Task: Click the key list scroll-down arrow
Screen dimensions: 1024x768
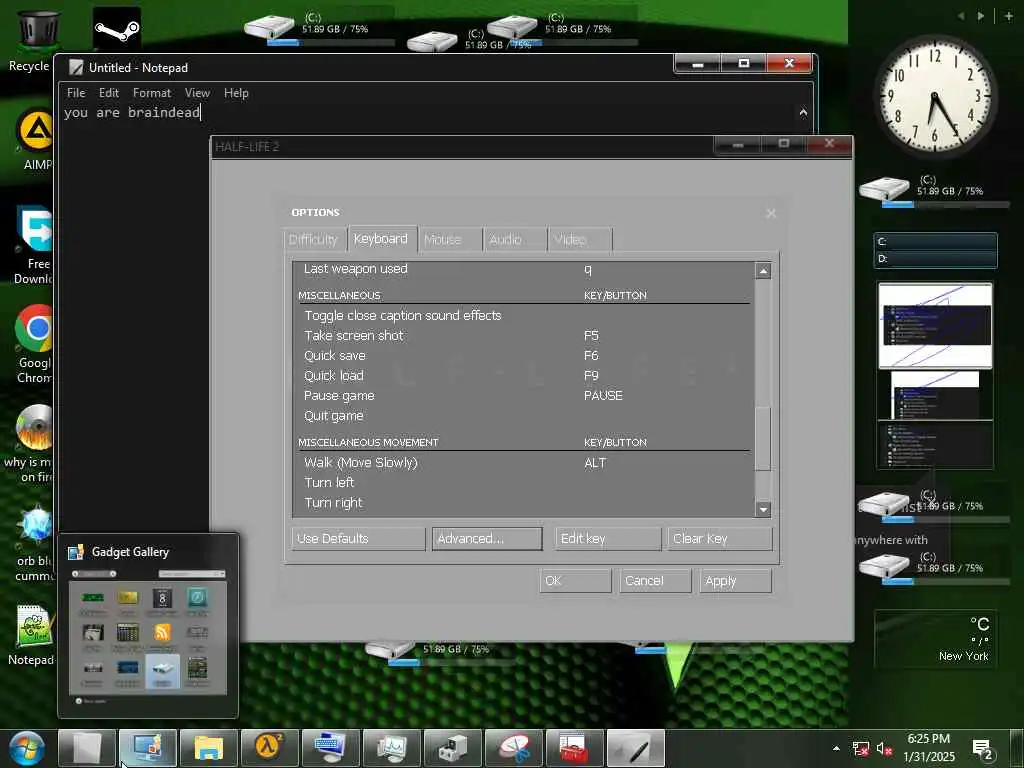Action: tap(763, 509)
